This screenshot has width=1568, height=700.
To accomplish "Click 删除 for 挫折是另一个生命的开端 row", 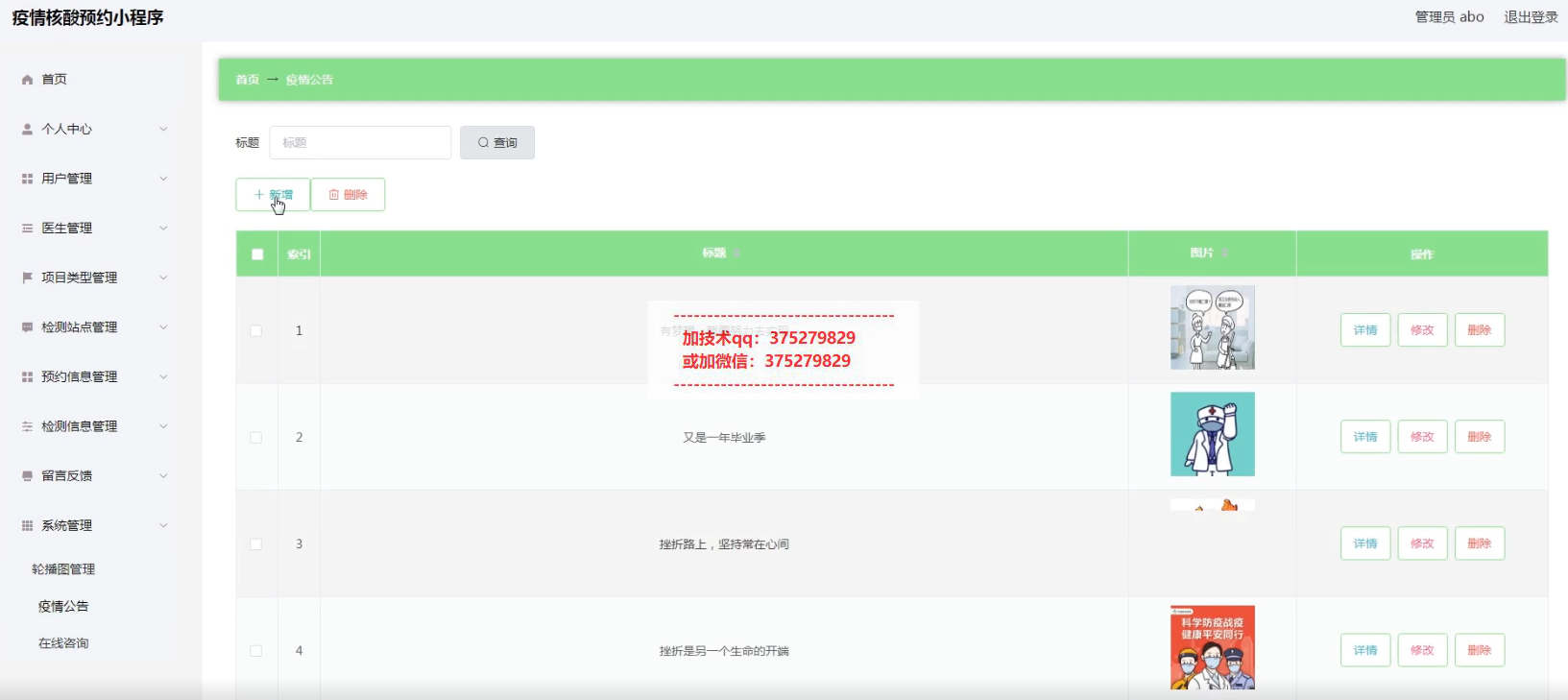I will [x=1480, y=650].
